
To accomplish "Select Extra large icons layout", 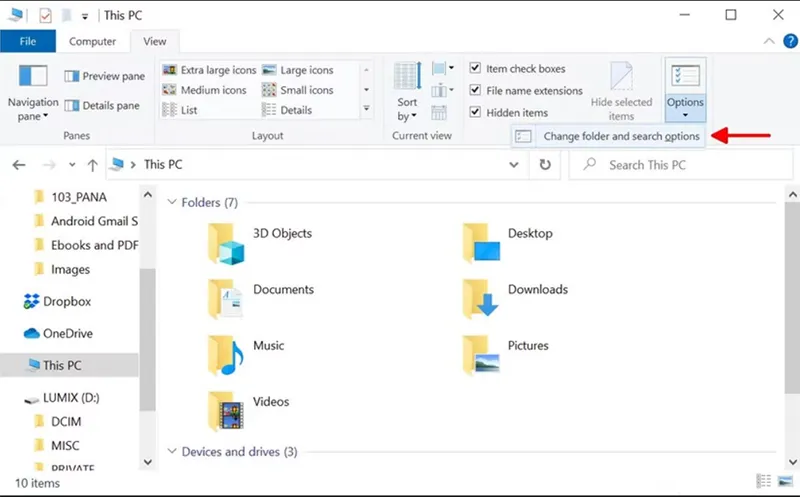I will (x=209, y=70).
